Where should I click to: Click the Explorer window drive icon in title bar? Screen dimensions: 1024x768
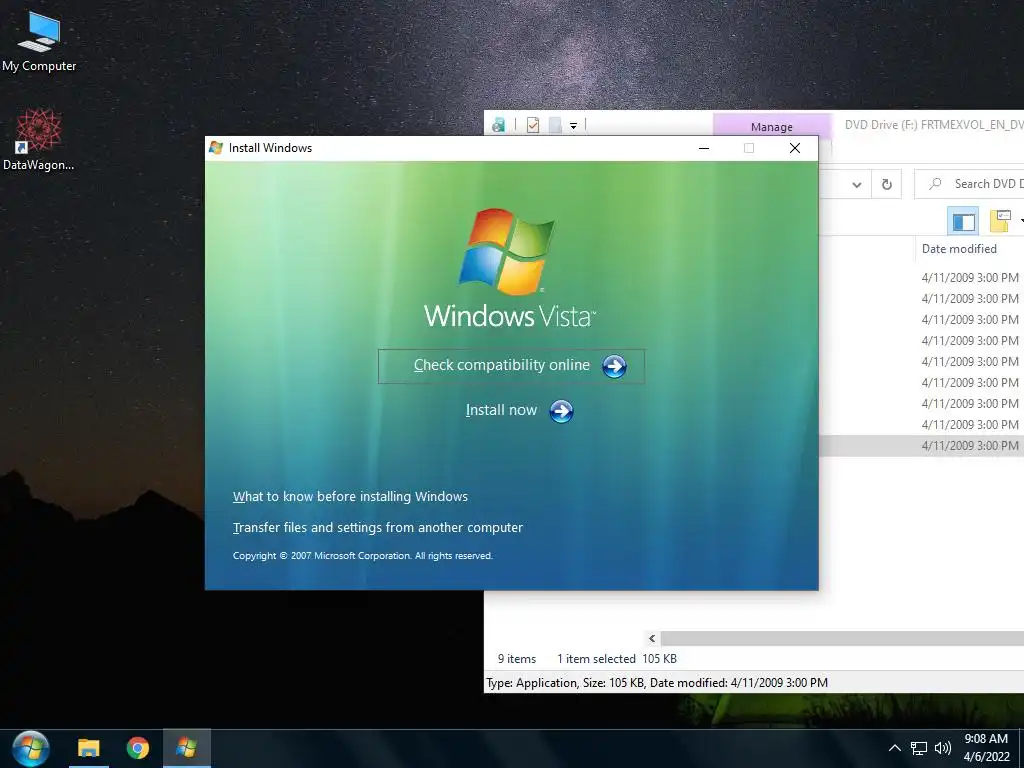point(498,125)
